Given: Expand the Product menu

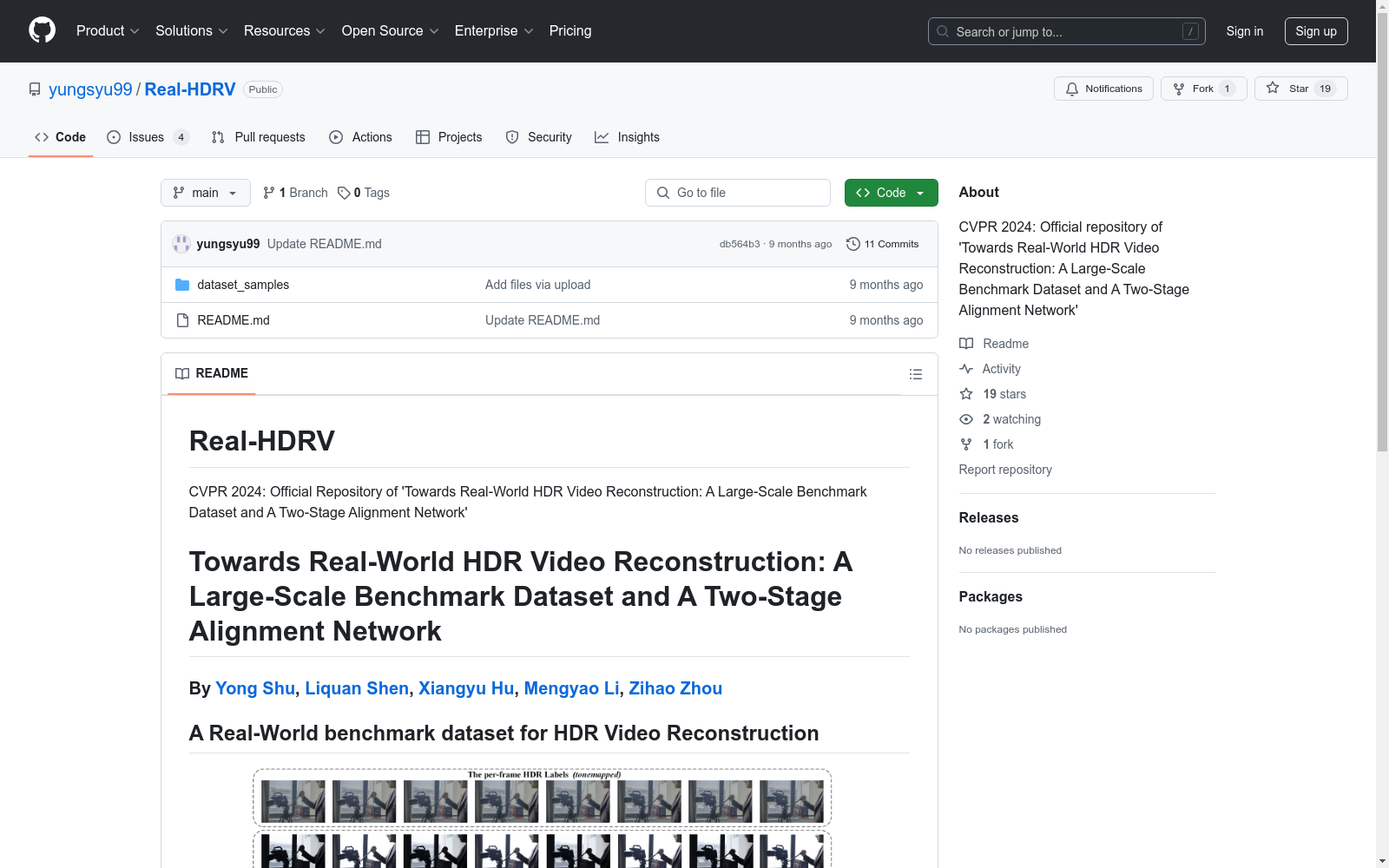Looking at the screenshot, I should (x=108, y=31).
